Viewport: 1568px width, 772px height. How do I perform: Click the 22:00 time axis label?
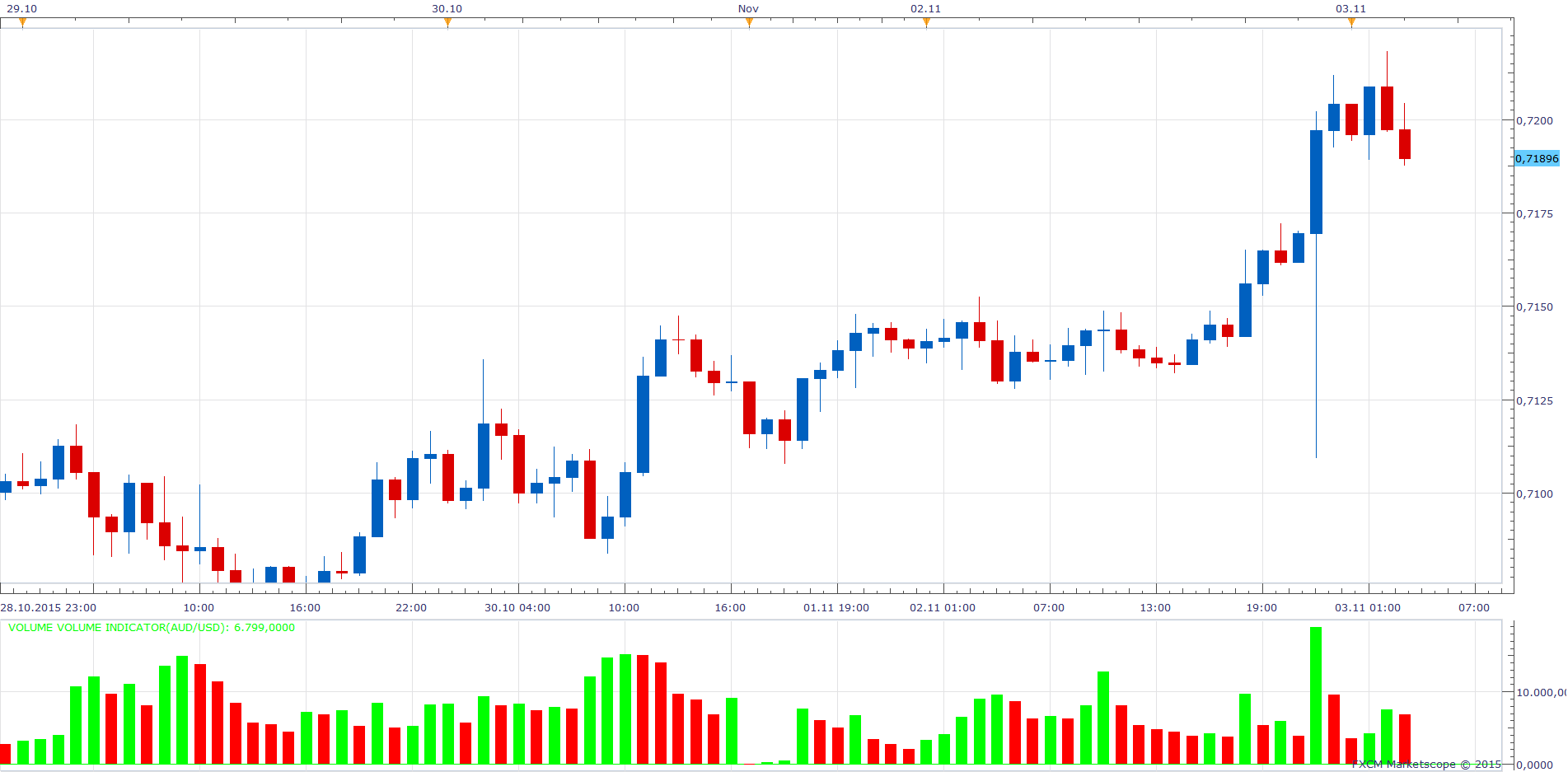411,607
